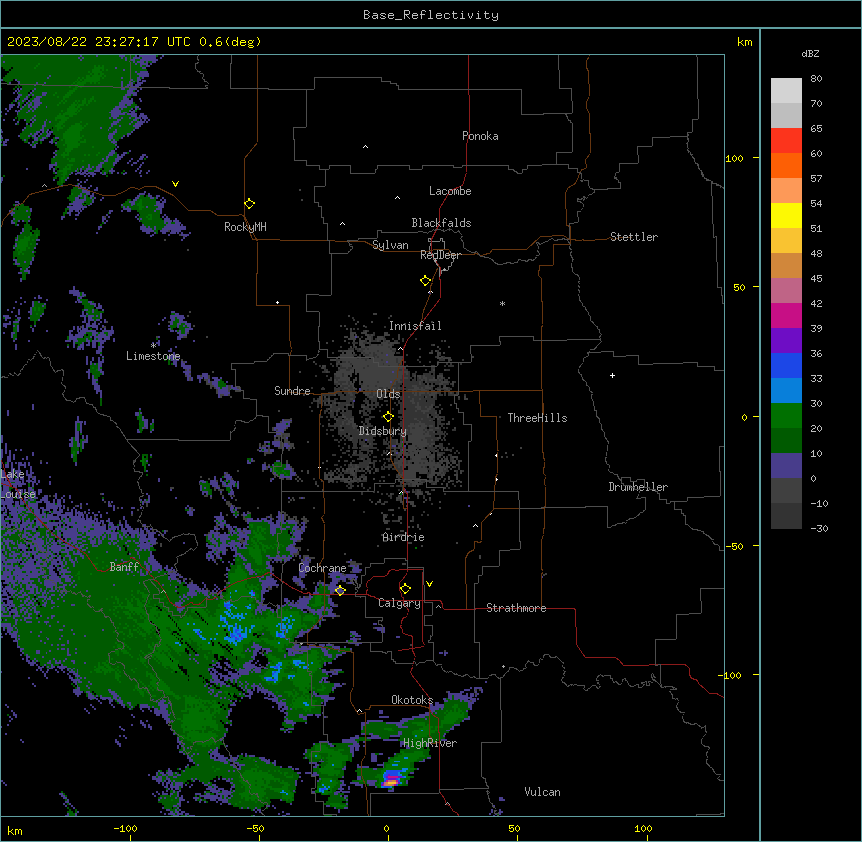Click the Drumheller town label
The width and height of the screenshot is (862, 842).
pos(638,487)
